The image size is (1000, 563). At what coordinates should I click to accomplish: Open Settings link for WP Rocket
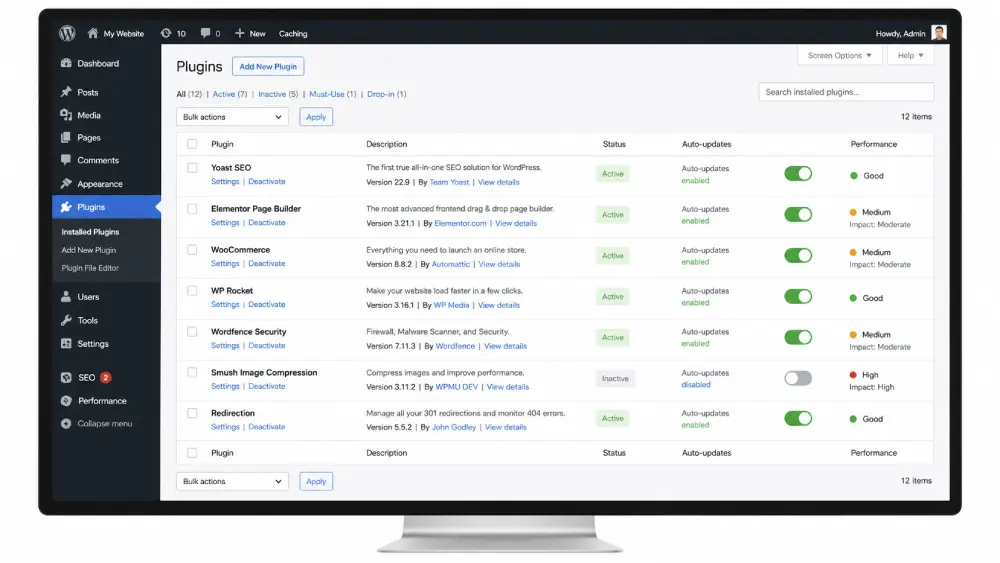(225, 304)
